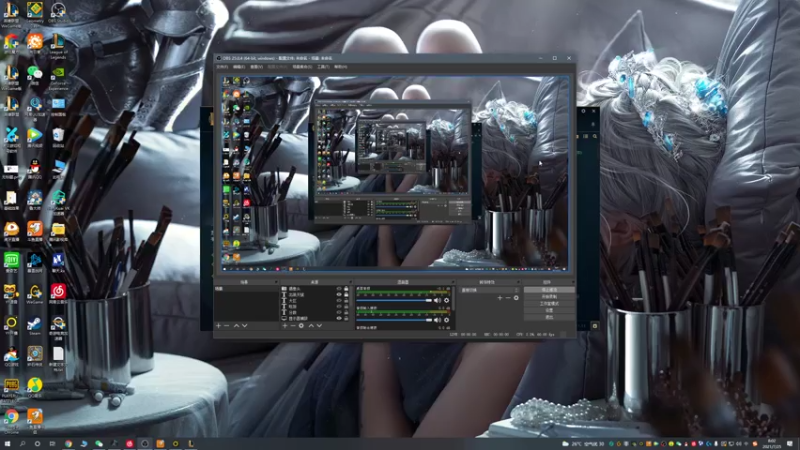This screenshot has width=800, height=450.
Task: Open the taskbar search magnifier
Action: coord(22,444)
